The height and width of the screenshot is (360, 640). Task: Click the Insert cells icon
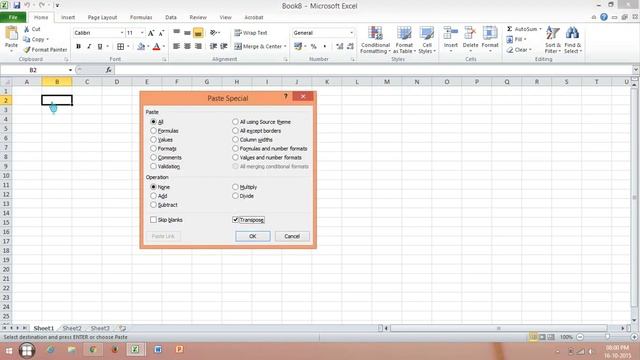(x=451, y=33)
